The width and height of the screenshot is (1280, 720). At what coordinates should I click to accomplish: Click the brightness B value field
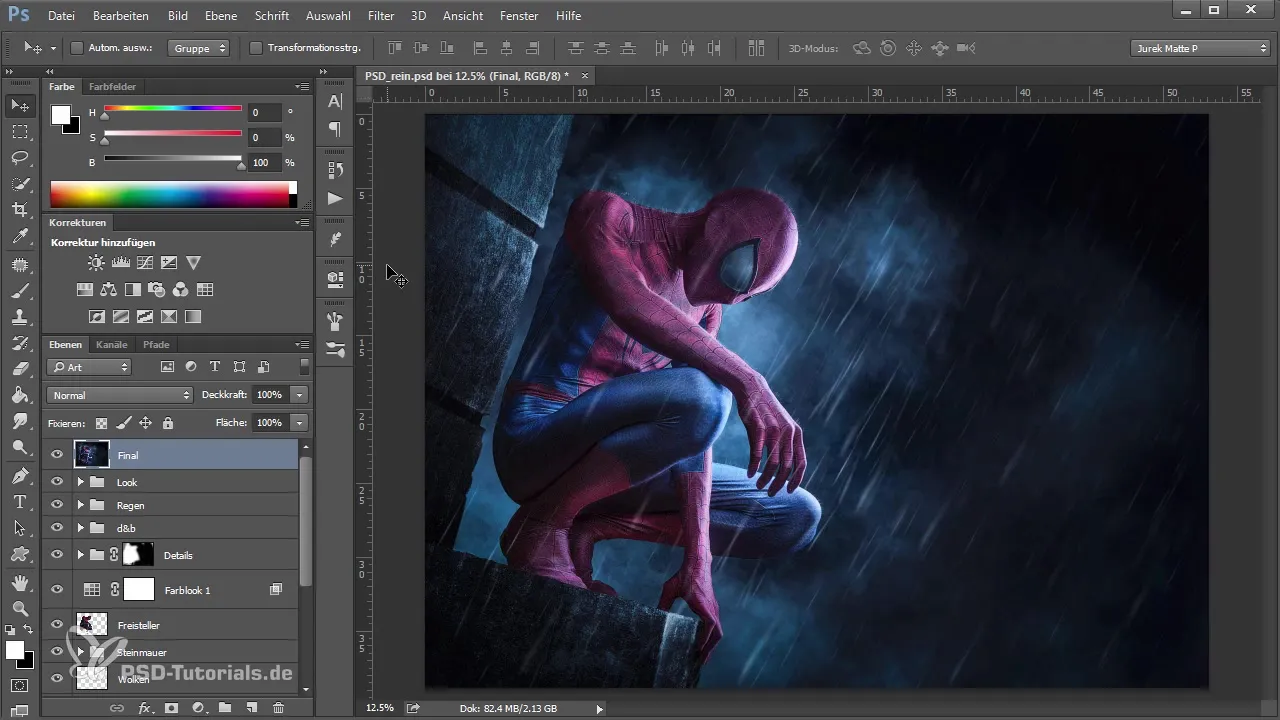[265, 162]
